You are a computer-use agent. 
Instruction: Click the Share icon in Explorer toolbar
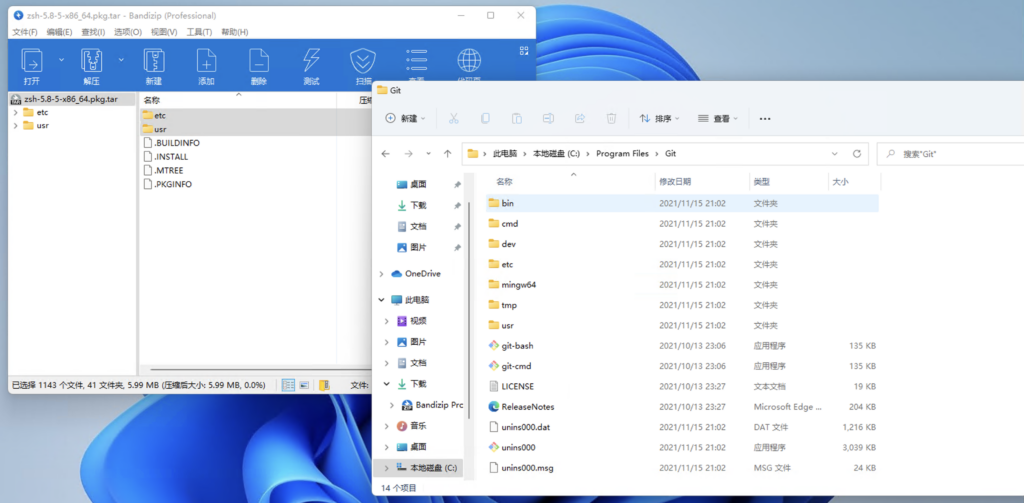coord(580,118)
